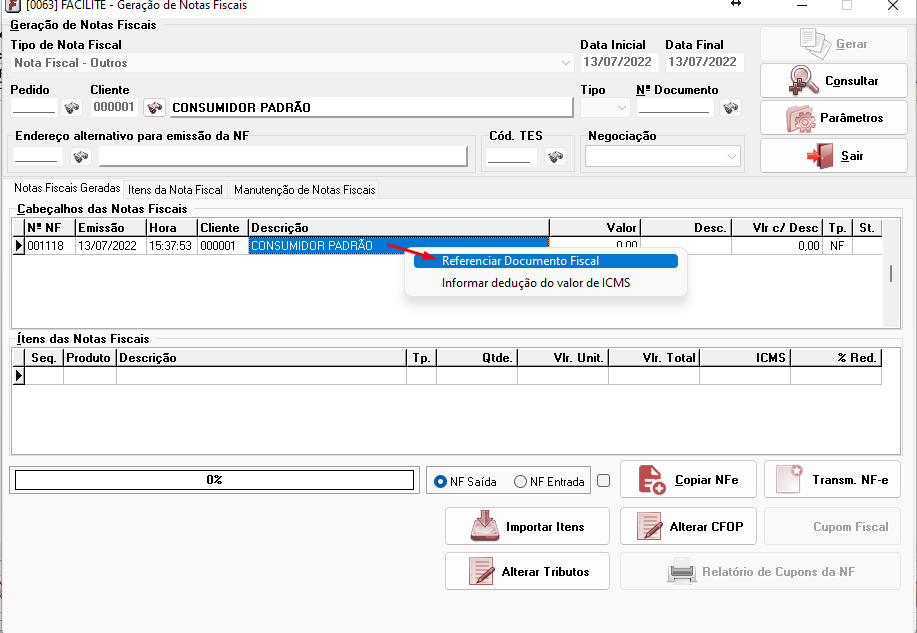
Task: Click the 0% progress bar
Action: [214, 480]
